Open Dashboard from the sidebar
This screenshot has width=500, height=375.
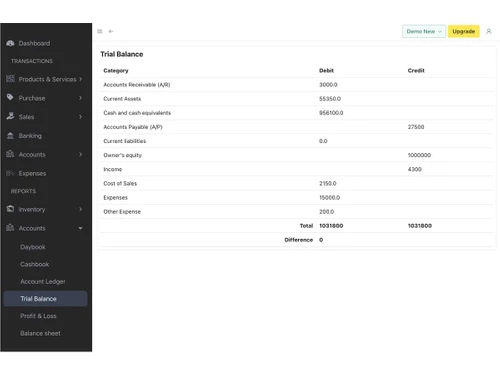coord(34,43)
